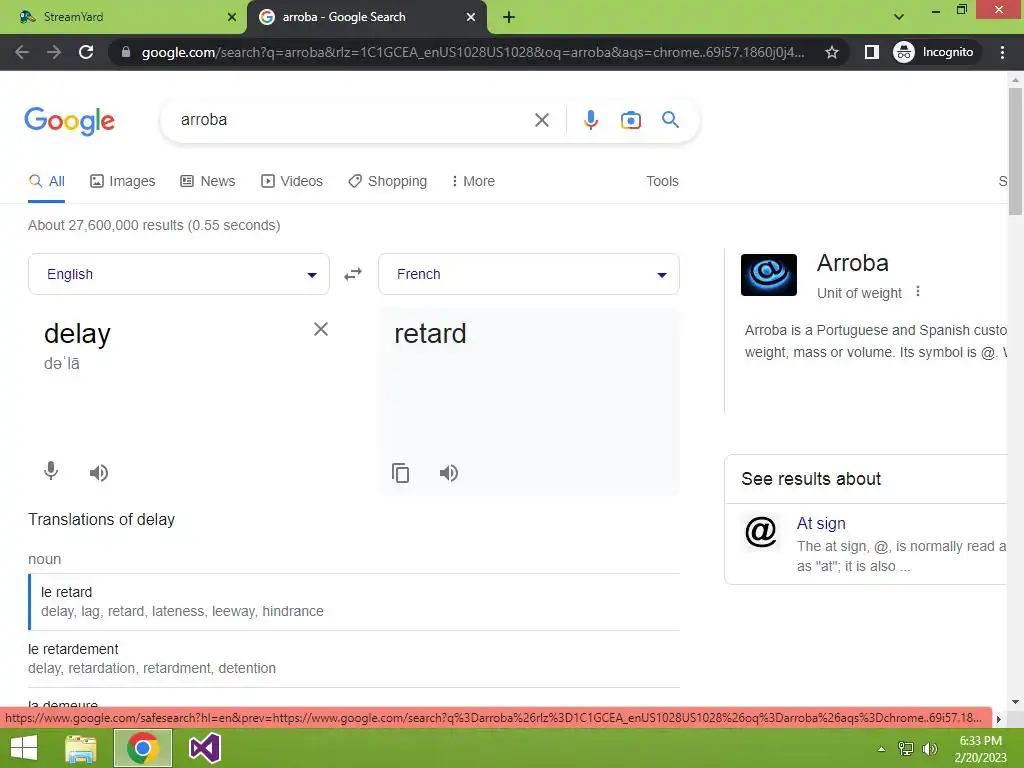Listen to the English word delay
This screenshot has width=1024, height=768.
[99, 472]
